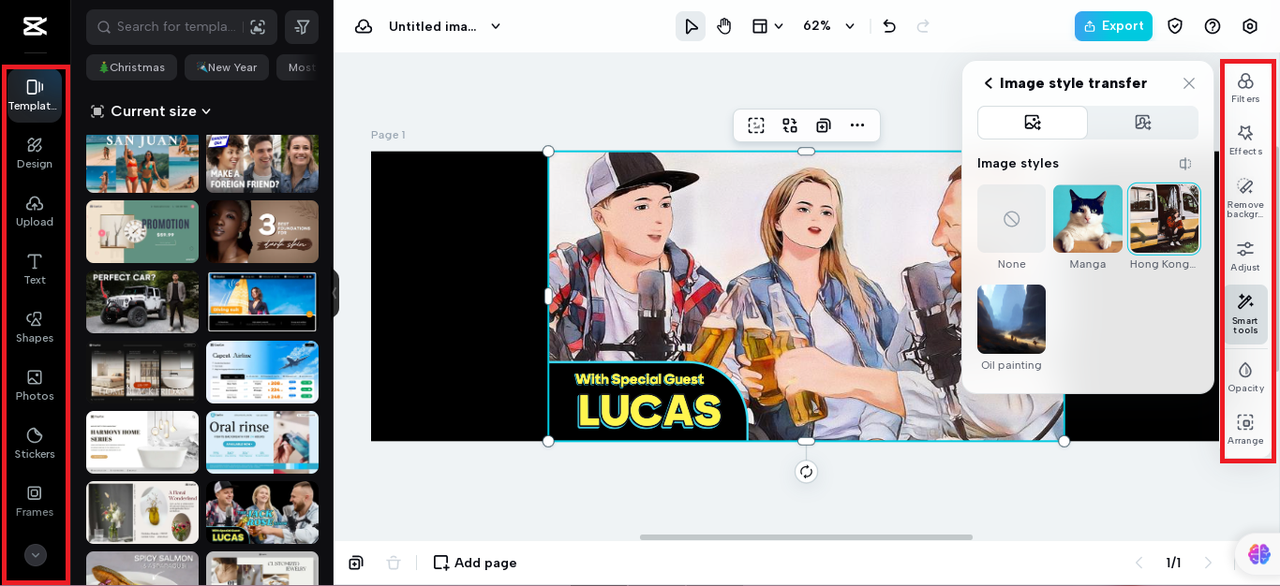Activate the Hand pan tool
This screenshot has width=1280, height=586.
pos(724,26)
